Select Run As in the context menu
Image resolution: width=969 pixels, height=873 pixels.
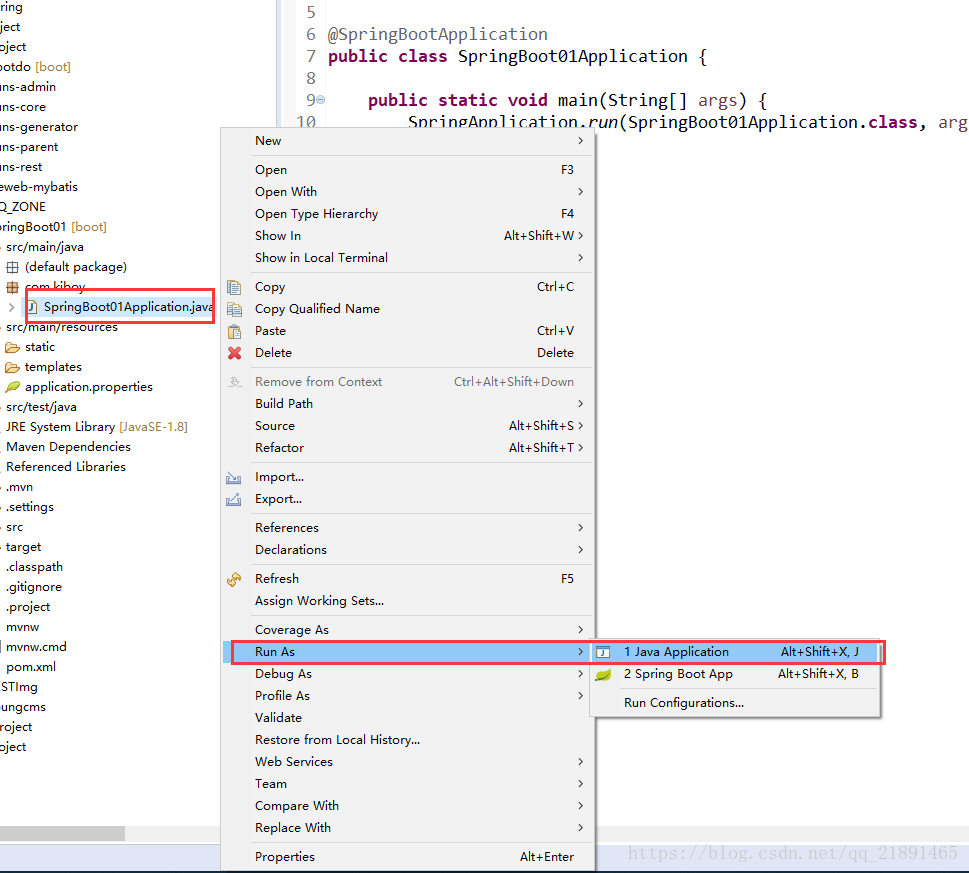coord(400,651)
